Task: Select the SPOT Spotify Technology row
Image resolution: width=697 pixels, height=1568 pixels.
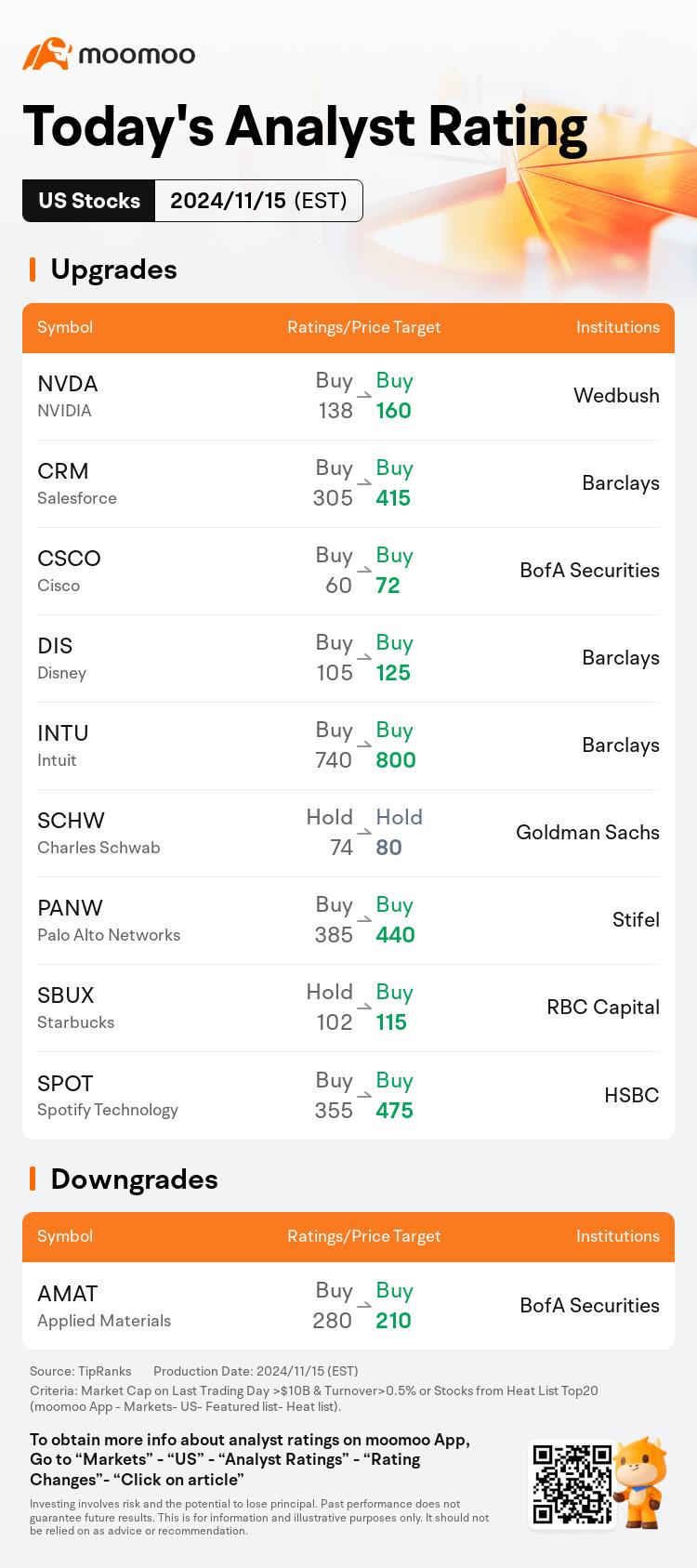Action: click(x=348, y=1096)
